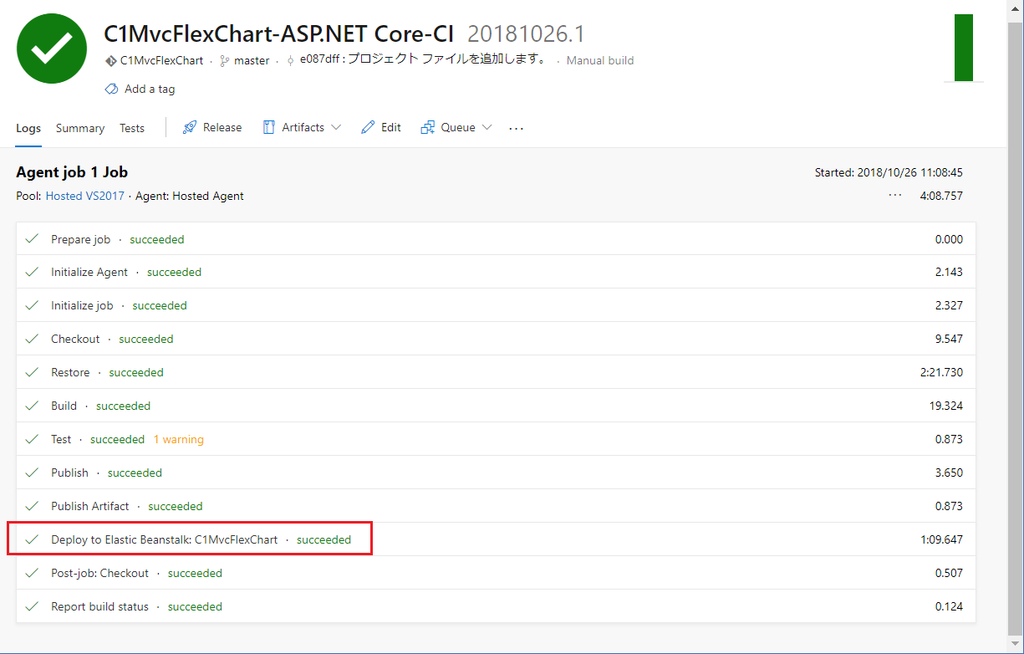Open the Post-job: Checkout log
Viewport: 1024px width, 654px height.
pos(496,573)
